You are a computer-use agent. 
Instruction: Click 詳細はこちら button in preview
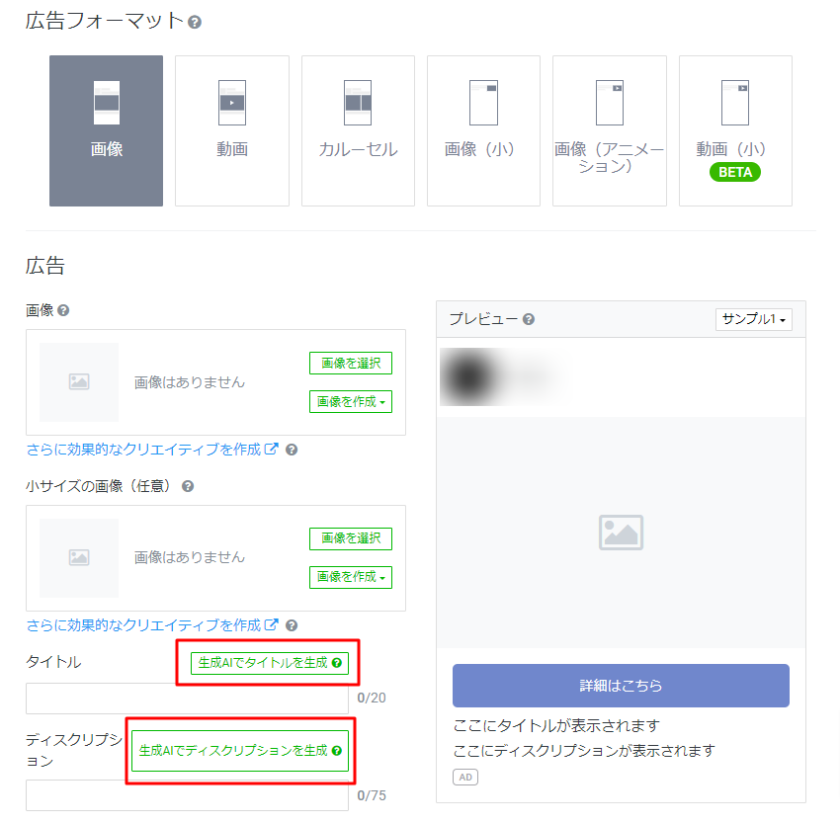[x=620, y=686]
